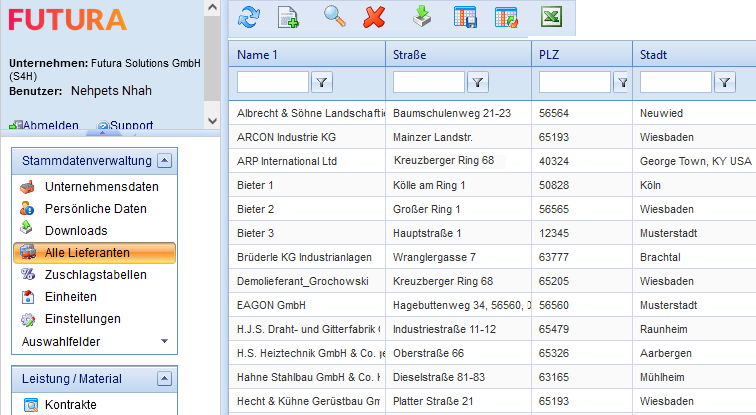Collapse the Leistung / Material panel
This screenshot has height=415, width=756.
coord(165,379)
